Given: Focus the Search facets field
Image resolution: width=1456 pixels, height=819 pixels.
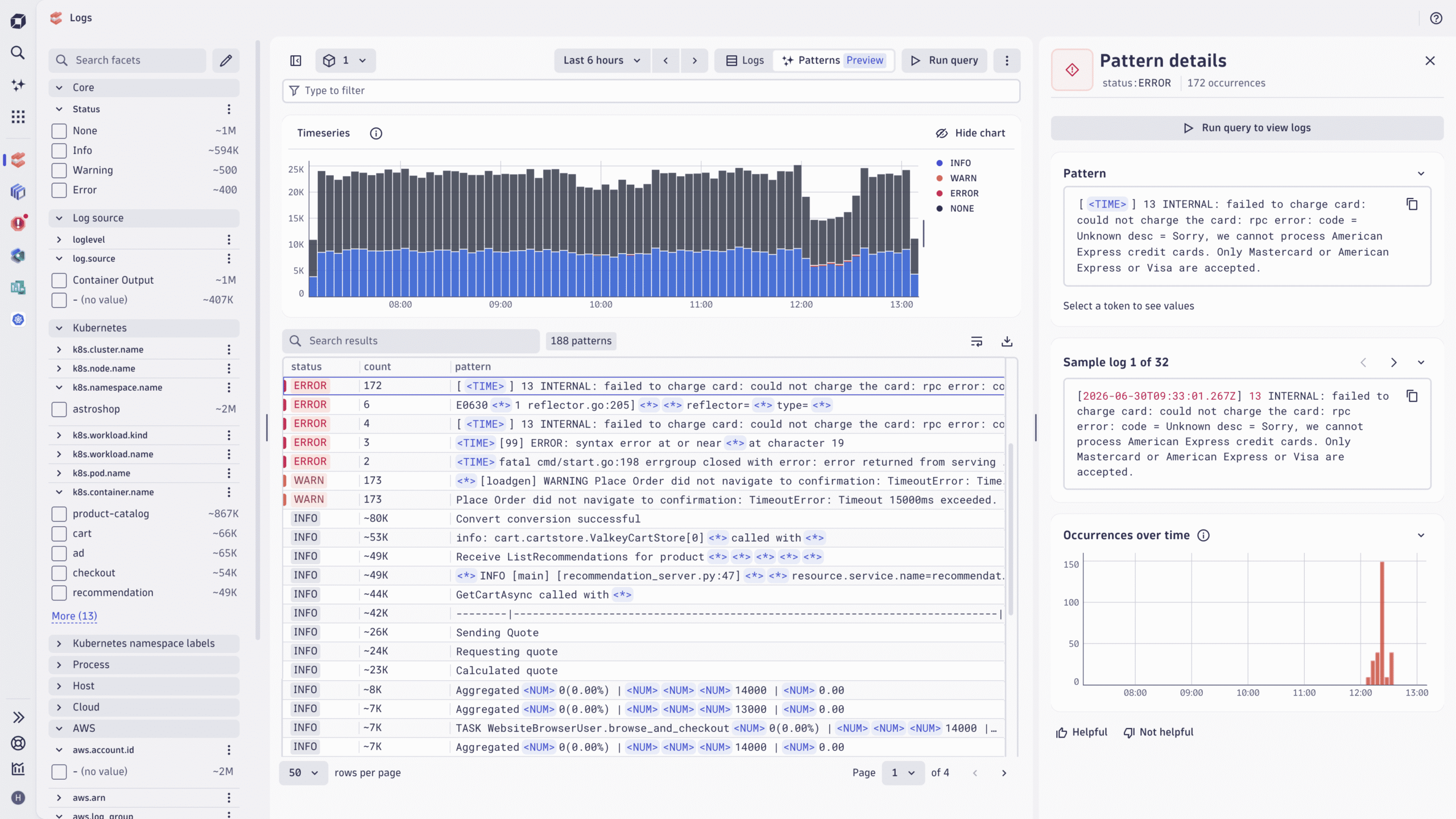Looking at the screenshot, I should pos(128,60).
